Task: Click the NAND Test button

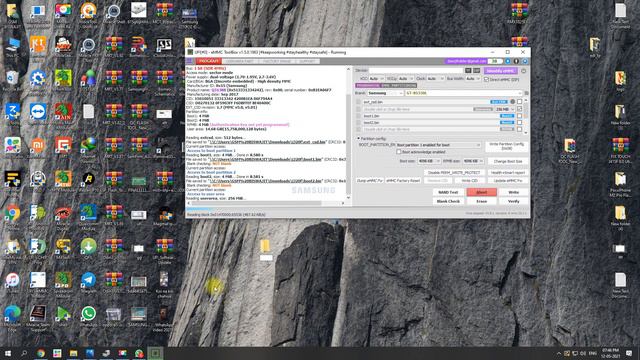Action: point(448,192)
